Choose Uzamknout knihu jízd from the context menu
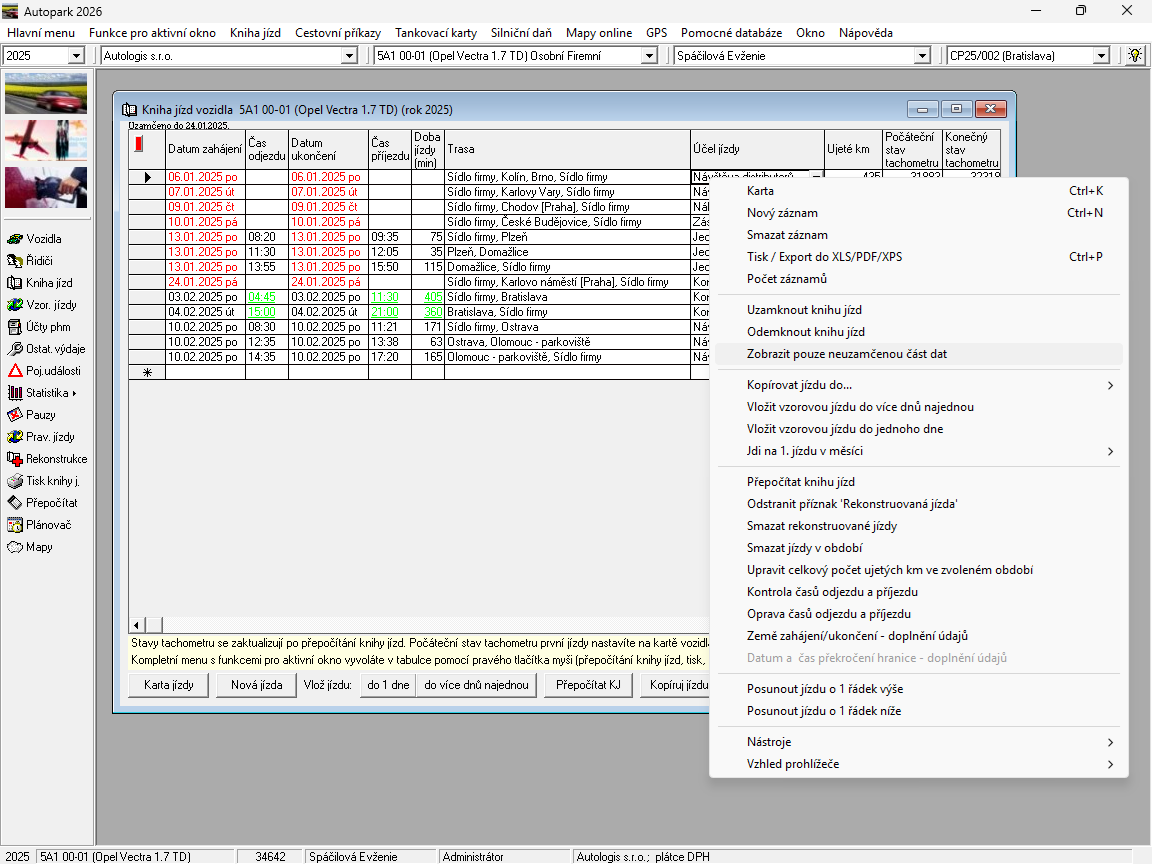1152x864 pixels. coord(804,310)
